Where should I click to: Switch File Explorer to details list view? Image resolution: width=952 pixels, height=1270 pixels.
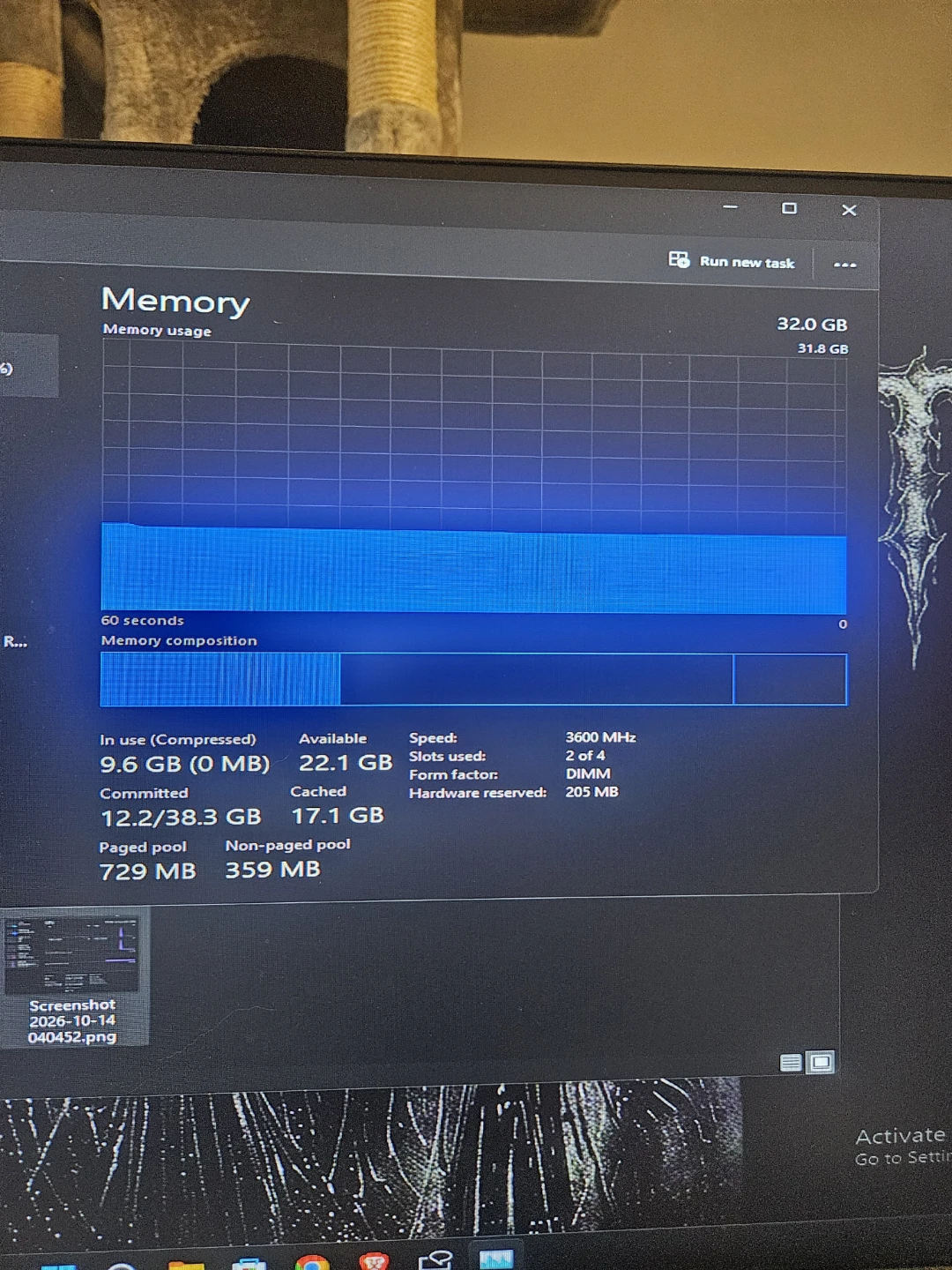point(791,1063)
